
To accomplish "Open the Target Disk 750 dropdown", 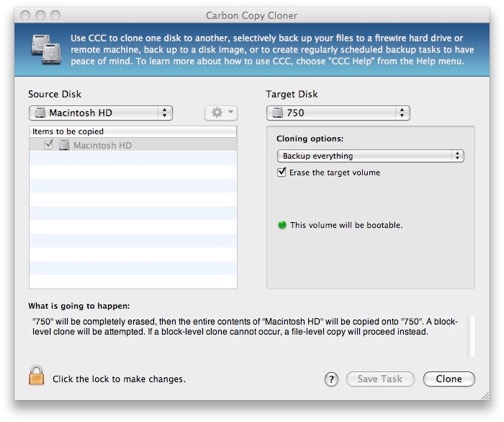I will pyautogui.click(x=338, y=113).
